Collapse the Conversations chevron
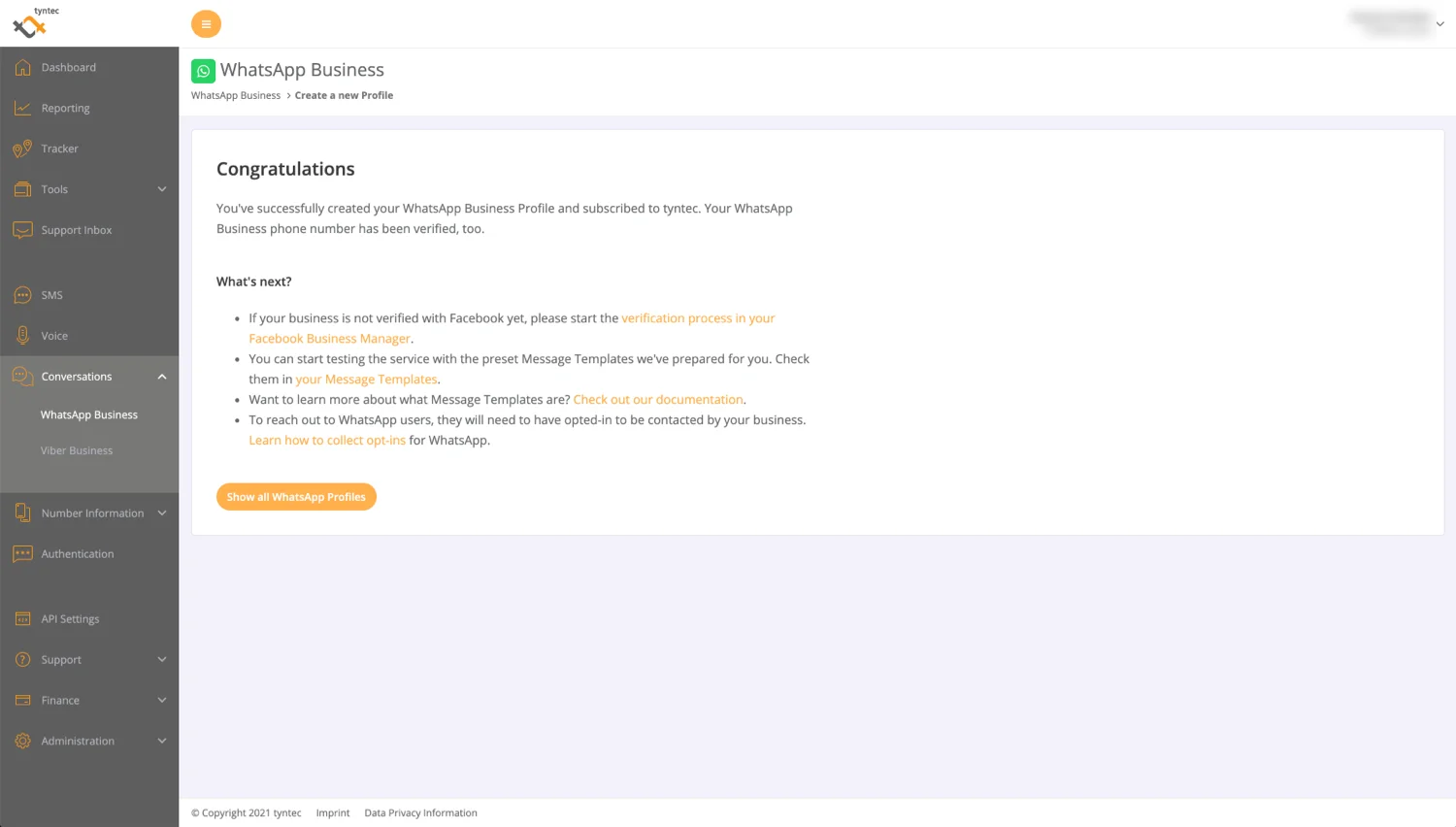The image size is (1456, 827). coord(162,377)
